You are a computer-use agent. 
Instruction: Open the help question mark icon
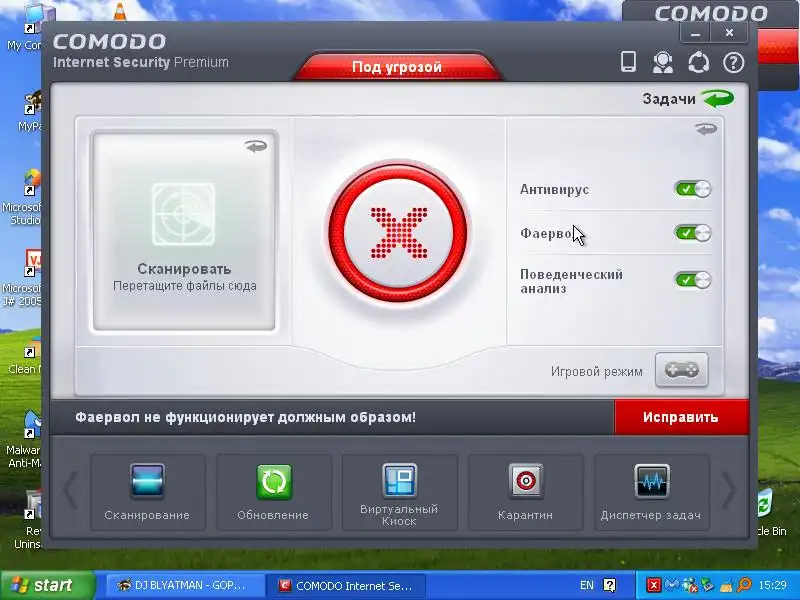point(734,63)
